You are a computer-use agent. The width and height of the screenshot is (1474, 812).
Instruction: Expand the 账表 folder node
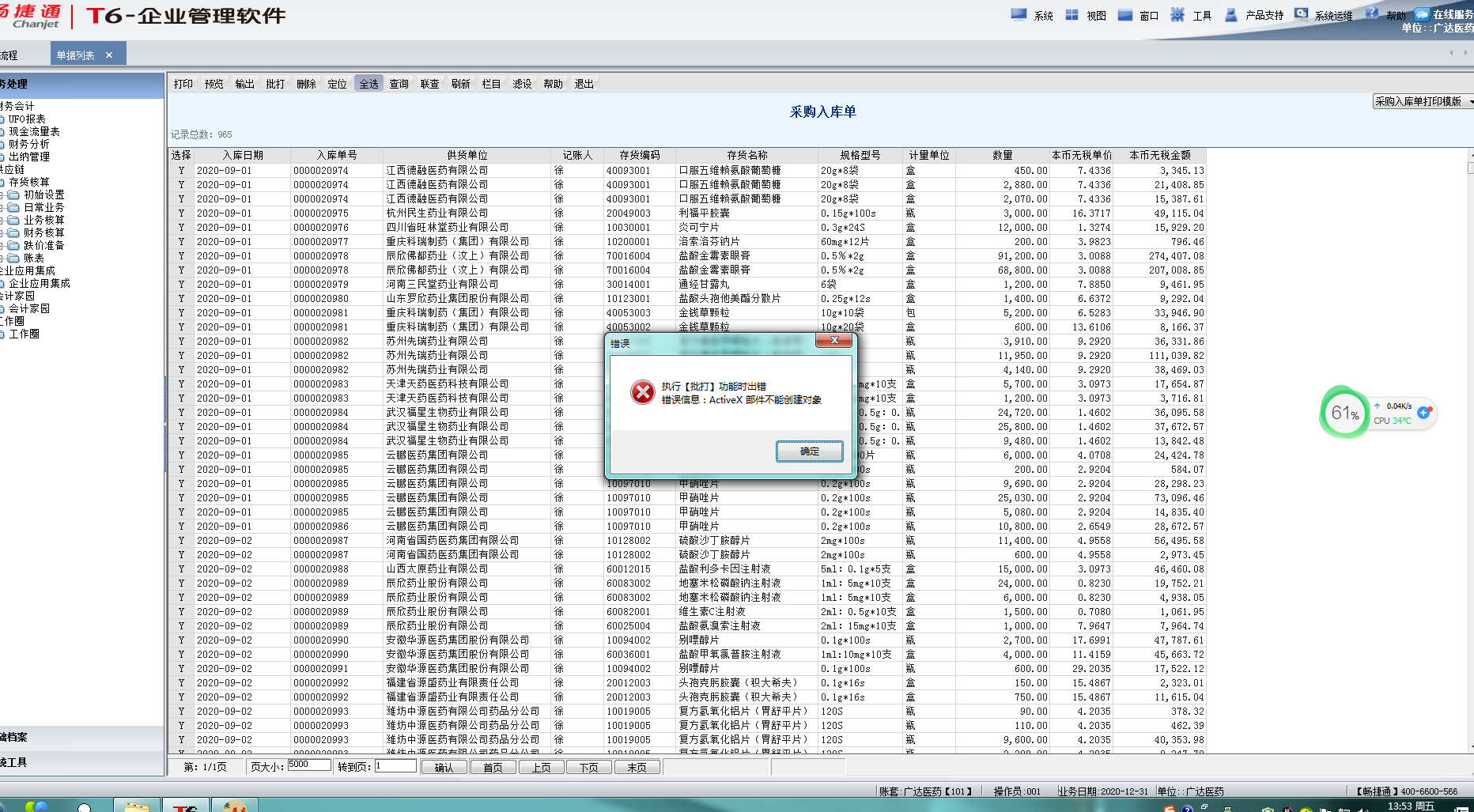[2, 258]
